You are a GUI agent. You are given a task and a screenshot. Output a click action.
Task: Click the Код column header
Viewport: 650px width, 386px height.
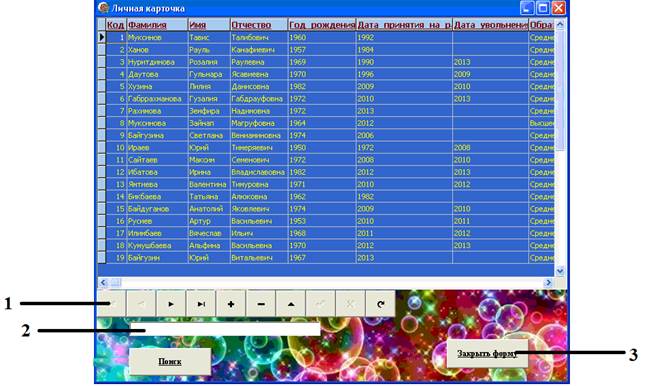(116, 25)
